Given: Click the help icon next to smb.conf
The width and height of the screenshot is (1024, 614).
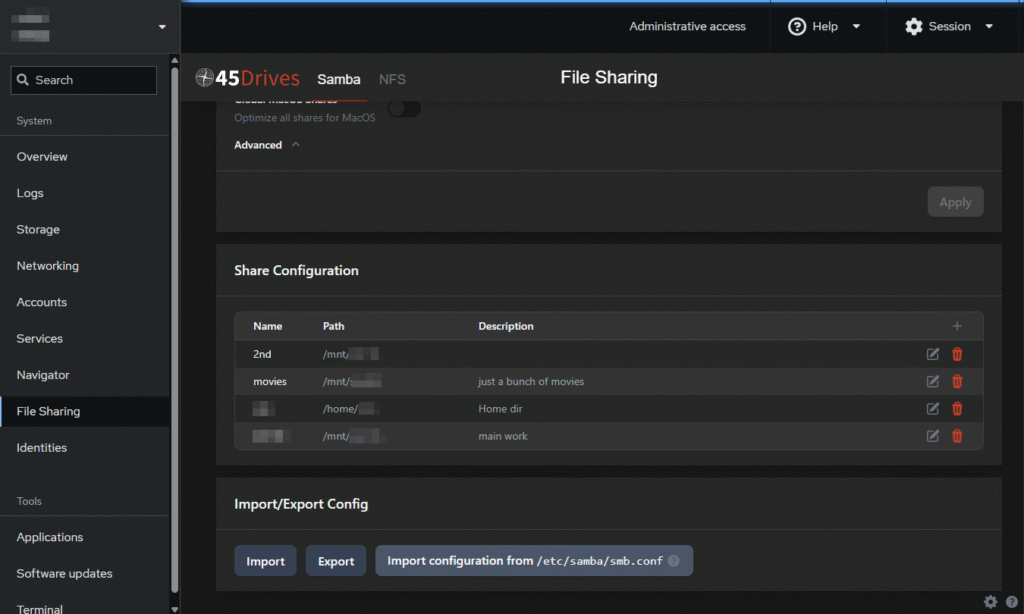Looking at the screenshot, I should pyautogui.click(x=674, y=561).
